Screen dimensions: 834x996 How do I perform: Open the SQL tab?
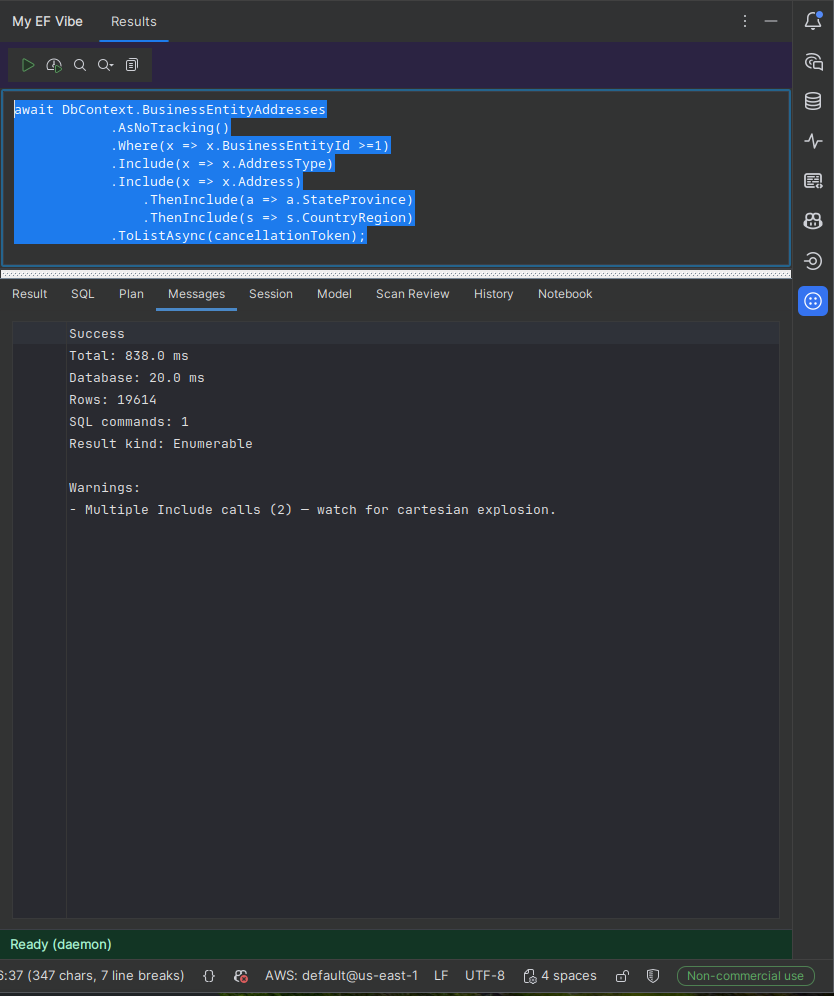pos(83,294)
